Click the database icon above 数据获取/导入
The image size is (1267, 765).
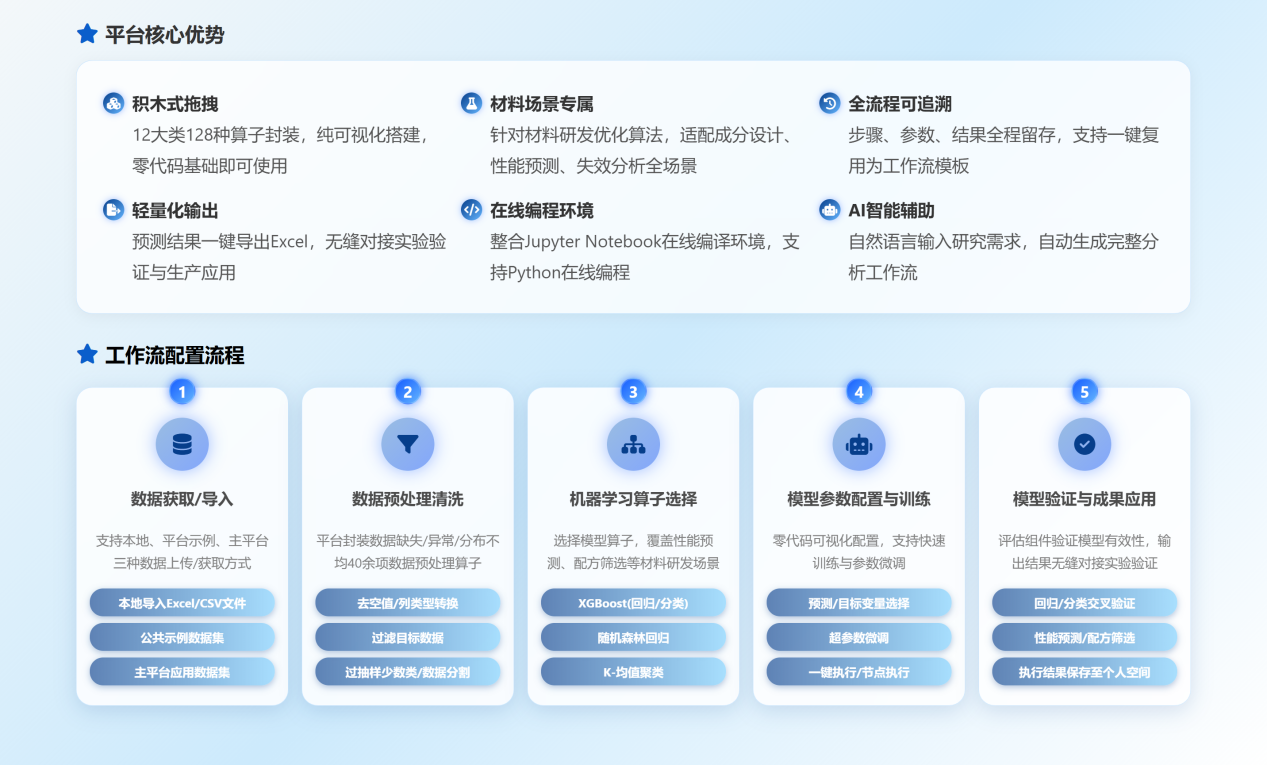pos(182,444)
